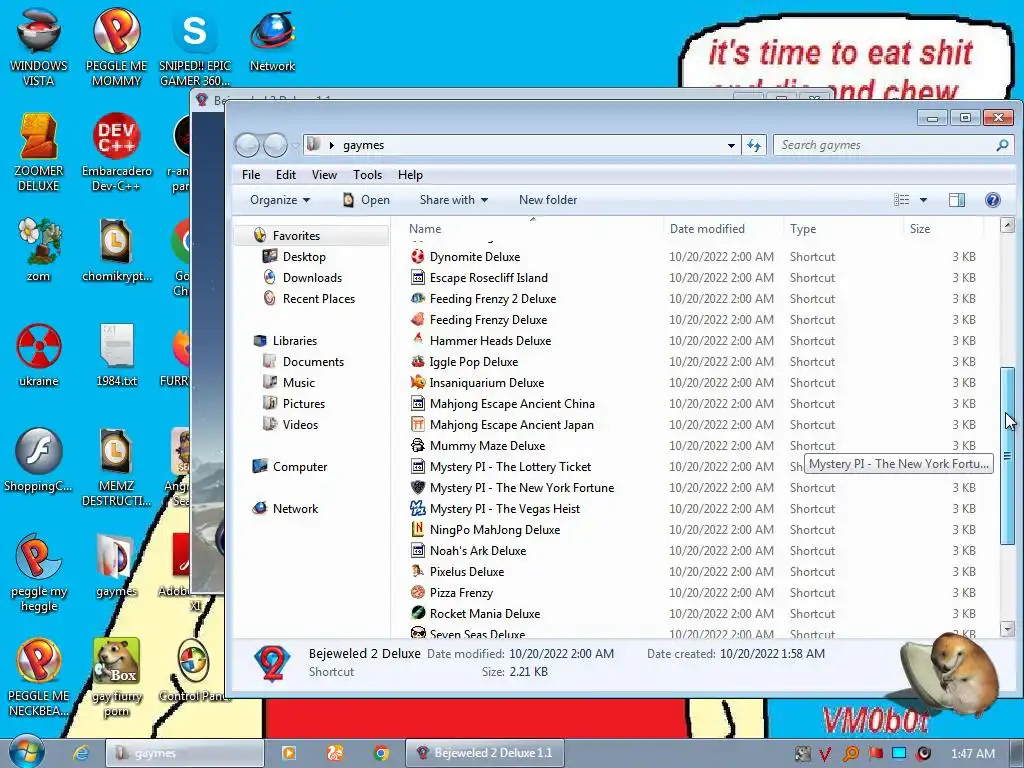Click Internet Explorer icon in taskbar
Image resolution: width=1024 pixels, height=768 pixels.
click(x=81, y=753)
